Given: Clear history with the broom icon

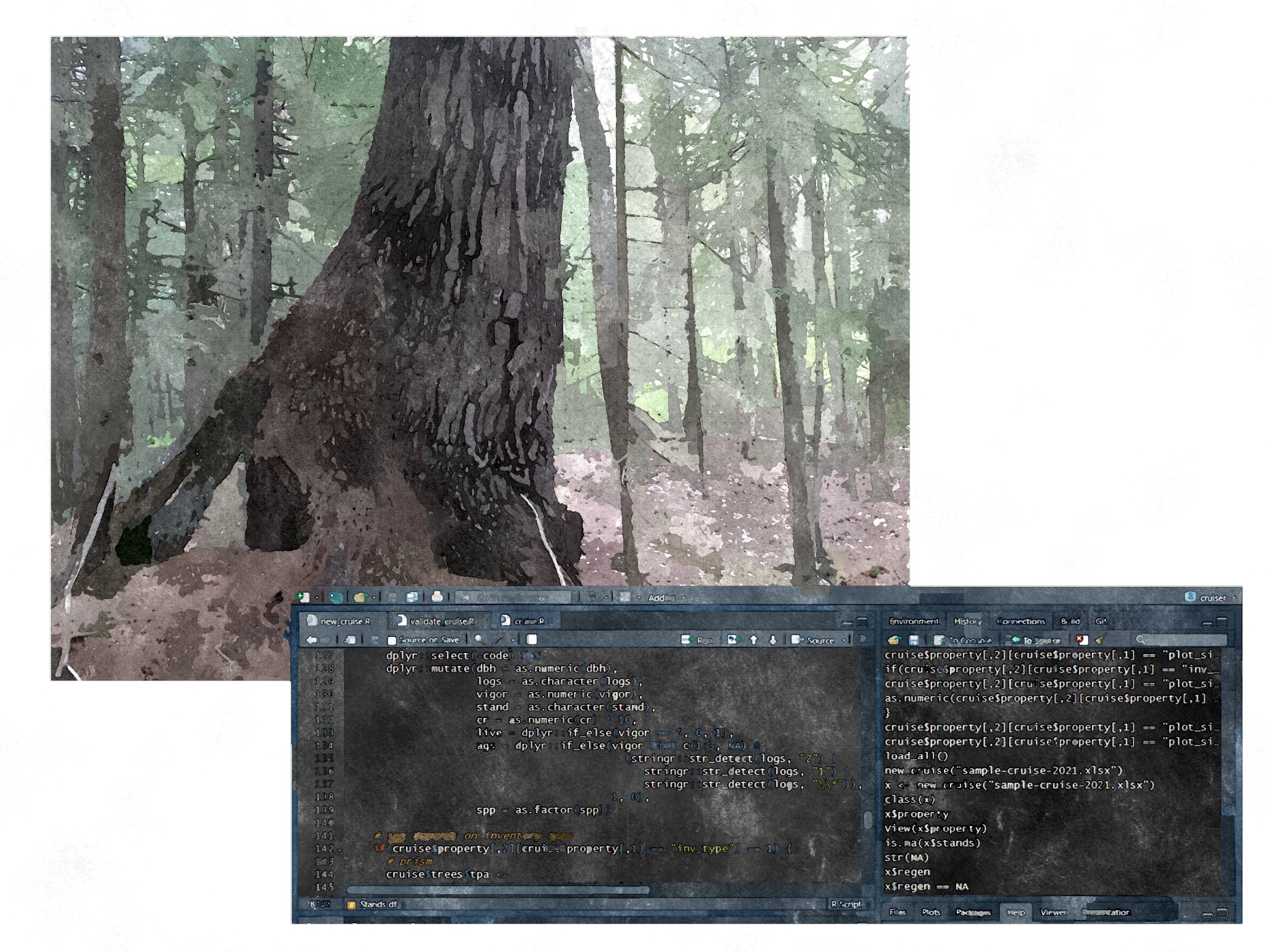Looking at the screenshot, I should (1099, 640).
